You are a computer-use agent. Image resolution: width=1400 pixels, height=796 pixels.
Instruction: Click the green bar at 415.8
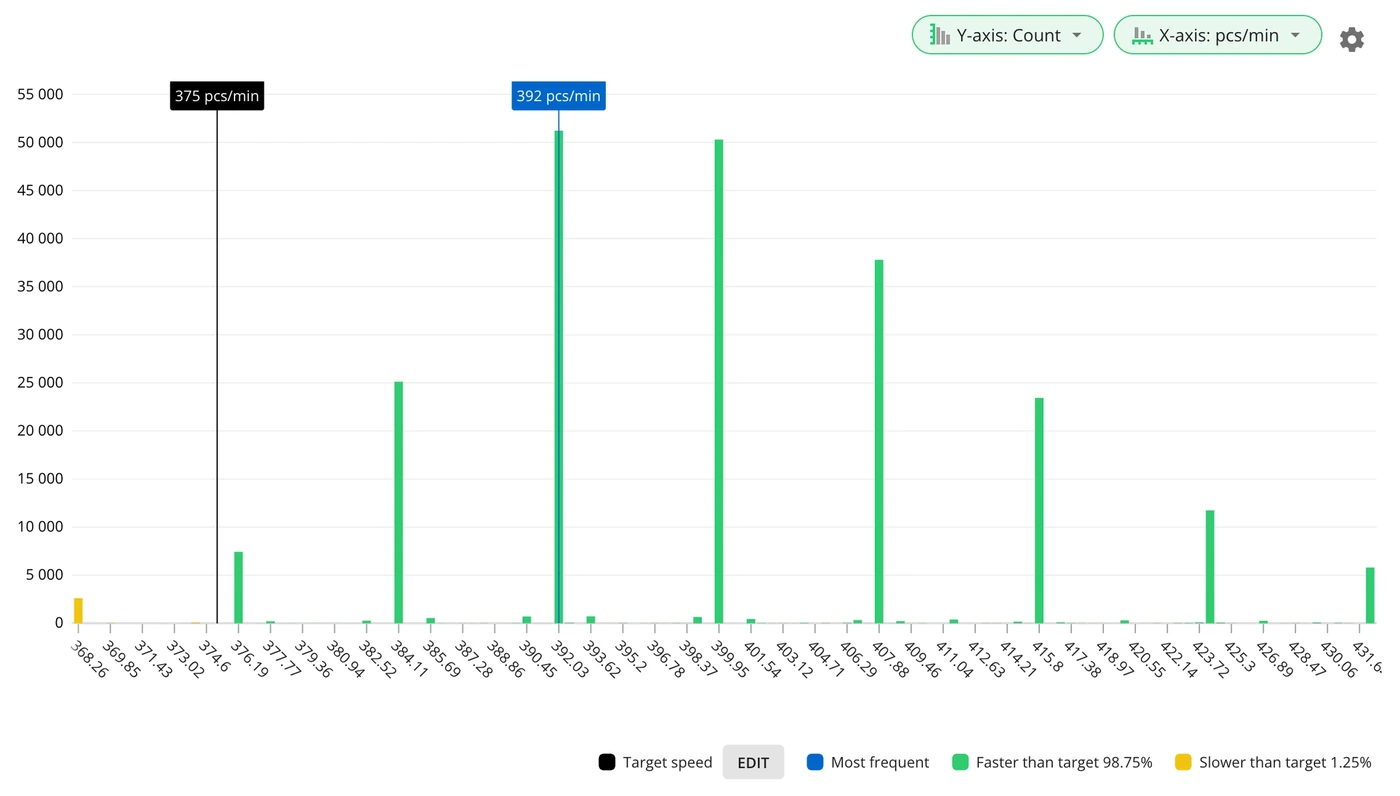(x=1039, y=510)
